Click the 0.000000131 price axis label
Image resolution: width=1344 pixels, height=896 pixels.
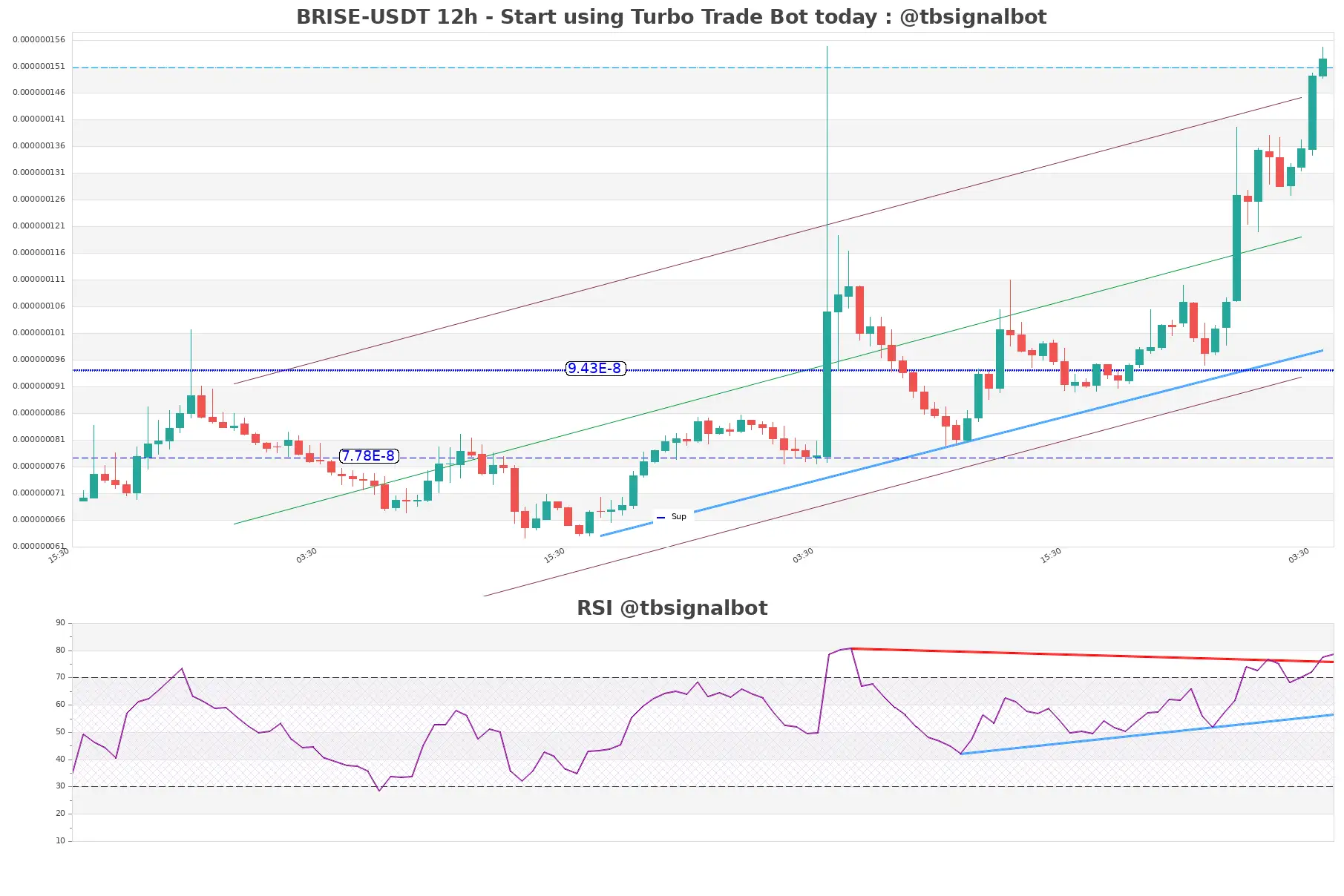(39, 172)
